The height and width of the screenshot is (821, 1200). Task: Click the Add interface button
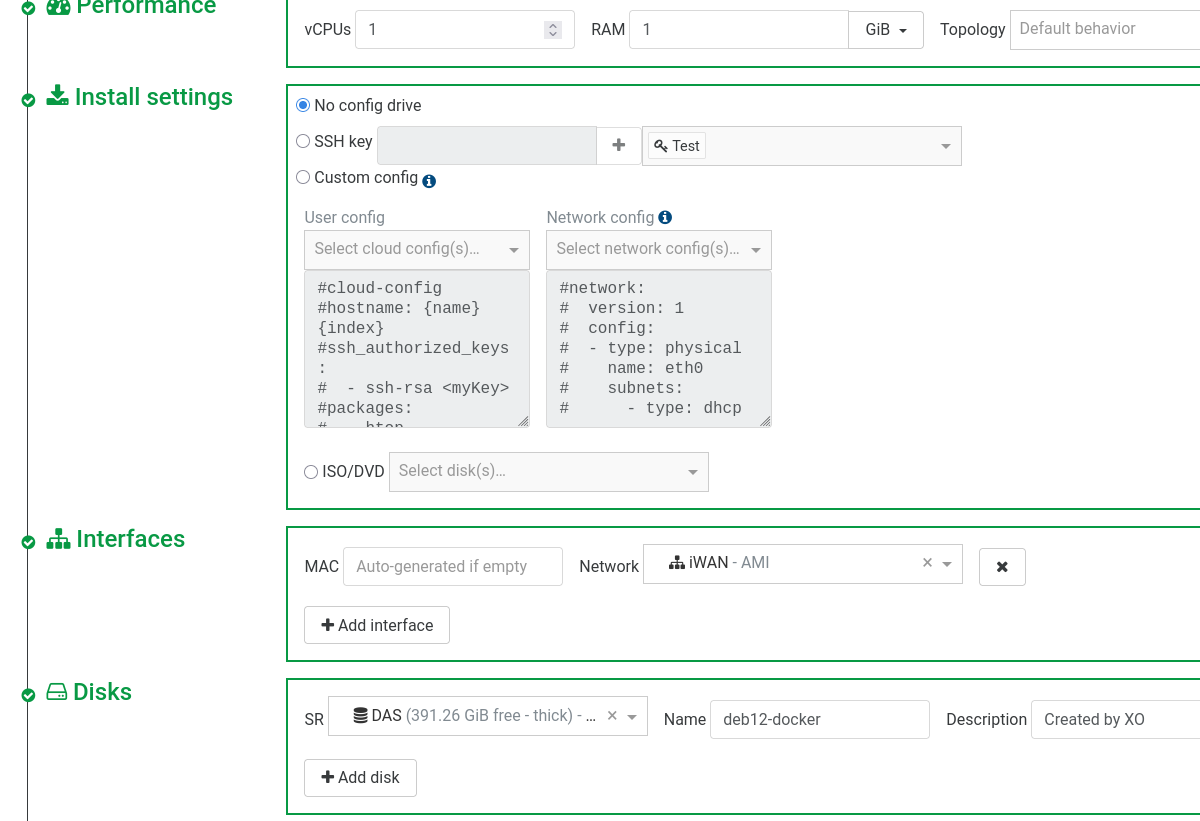tap(377, 625)
